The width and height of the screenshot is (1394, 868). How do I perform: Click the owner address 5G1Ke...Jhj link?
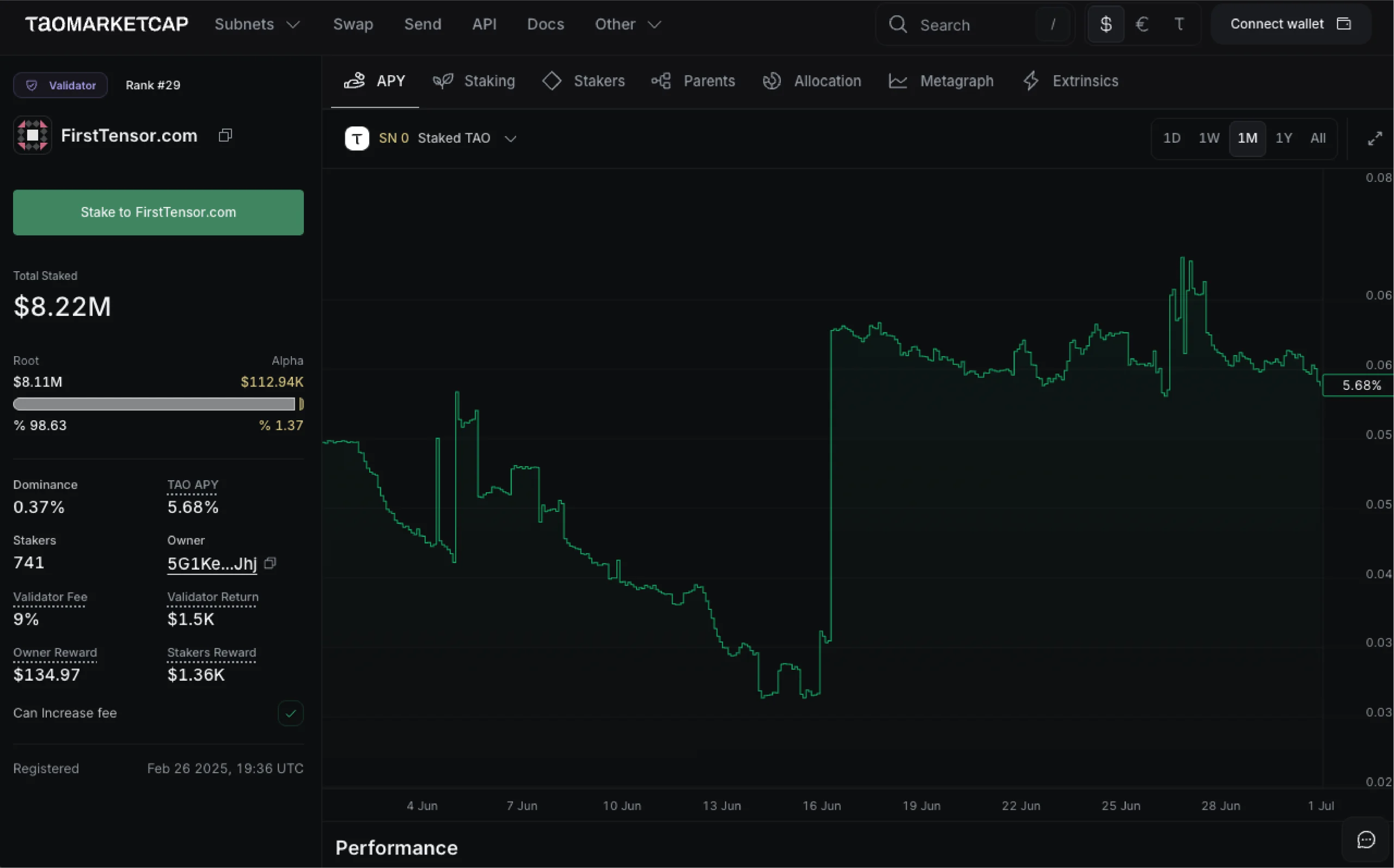point(212,563)
